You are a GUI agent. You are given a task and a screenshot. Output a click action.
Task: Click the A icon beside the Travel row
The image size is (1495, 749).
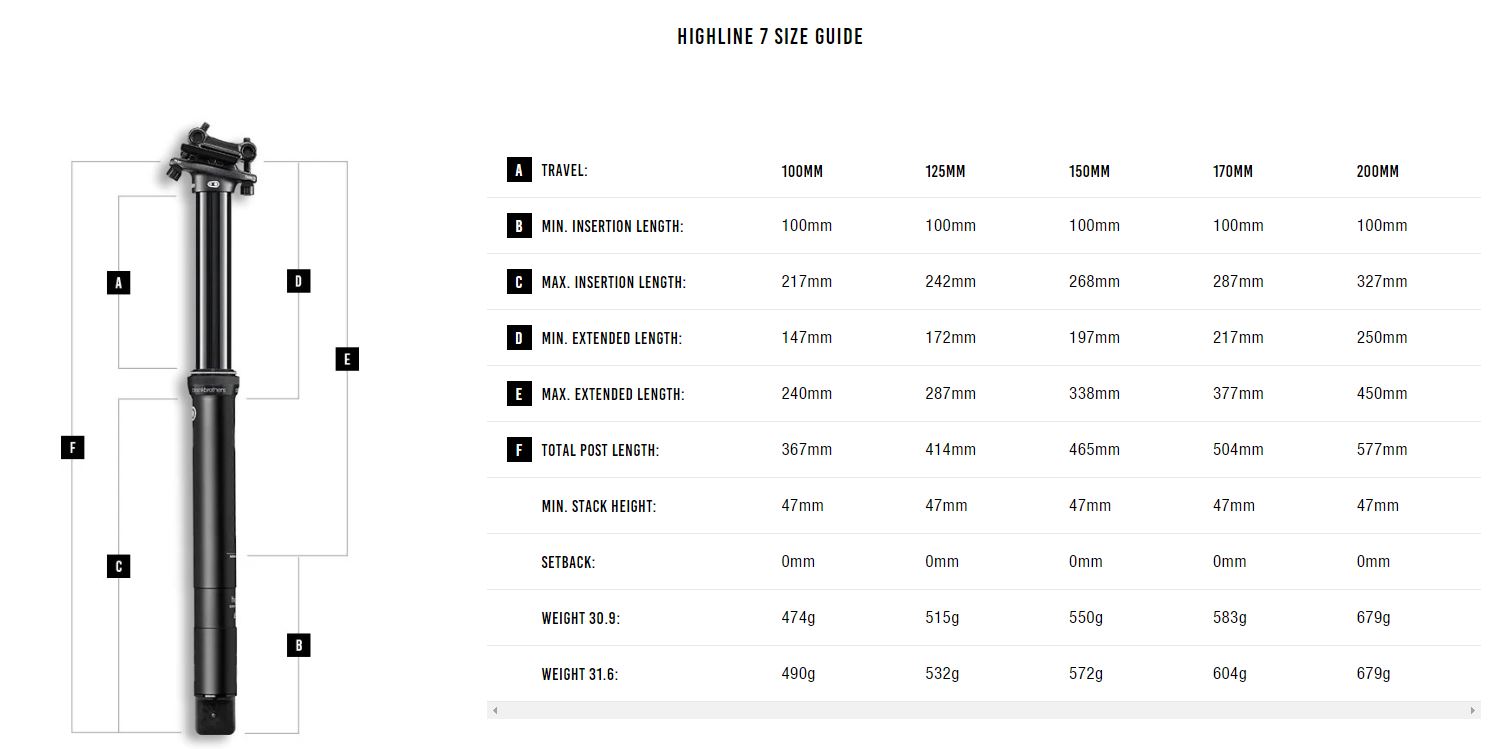tap(518, 170)
